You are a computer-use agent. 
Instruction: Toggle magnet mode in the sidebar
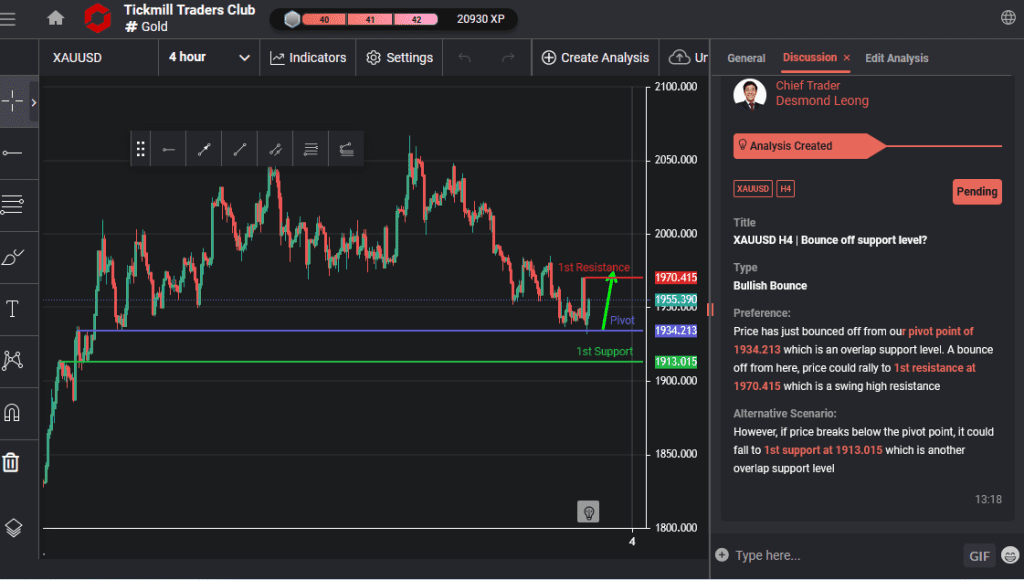tap(14, 413)
